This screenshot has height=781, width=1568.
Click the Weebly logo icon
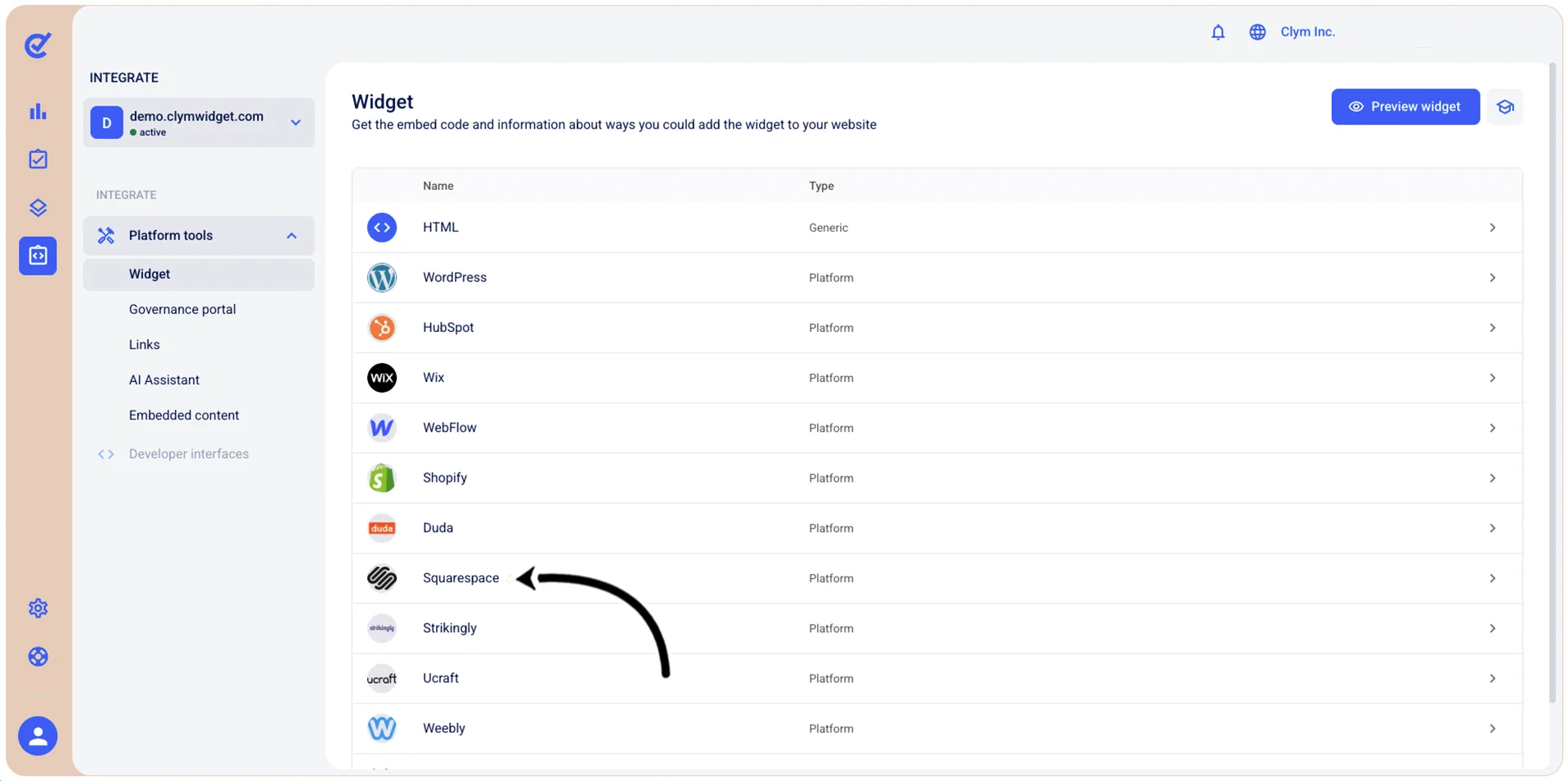[382, 729]
